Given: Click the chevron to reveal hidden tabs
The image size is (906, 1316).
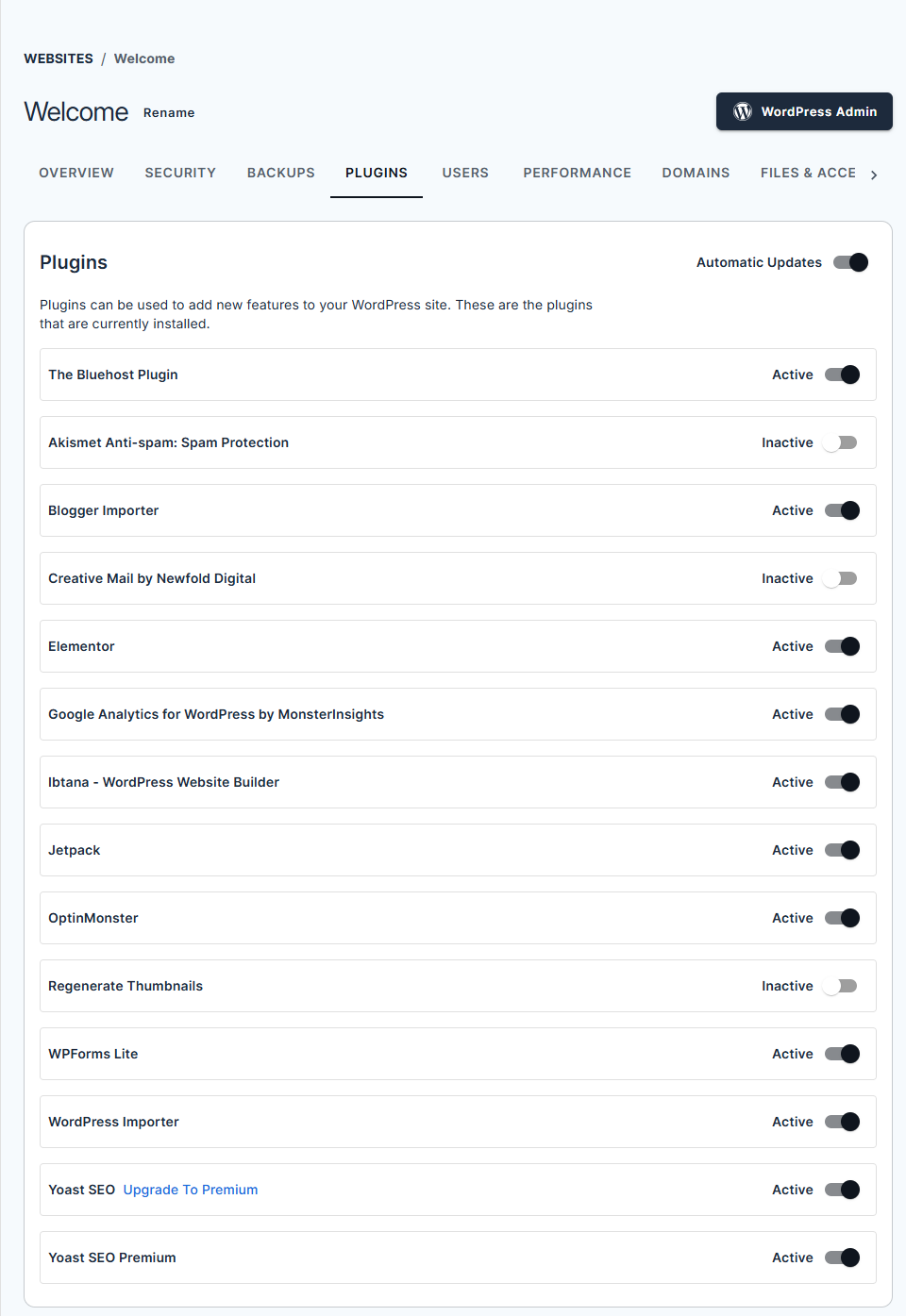Looking at the screenshot, I should pos(875,175).
